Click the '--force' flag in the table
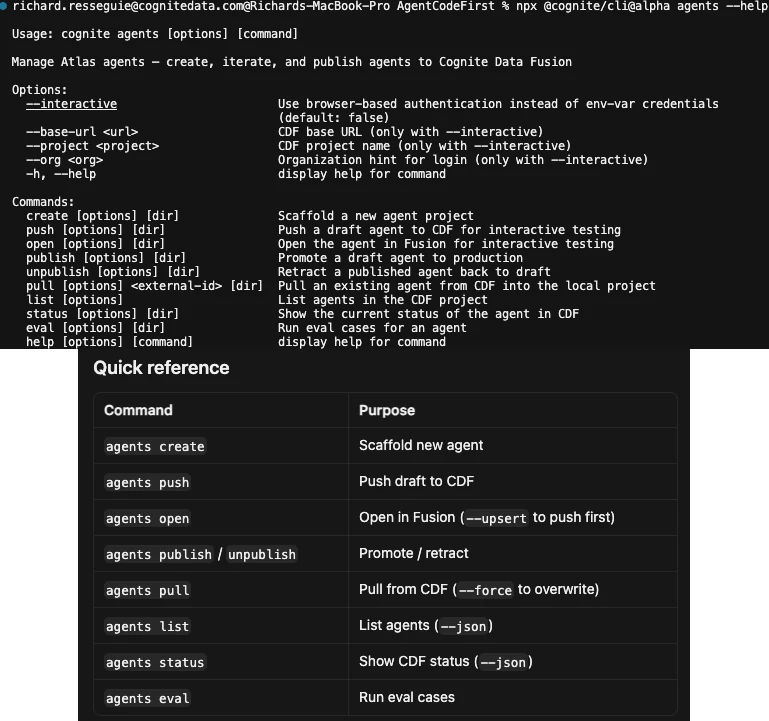Viewport: 769px width, 721px height. pos(485,590)
